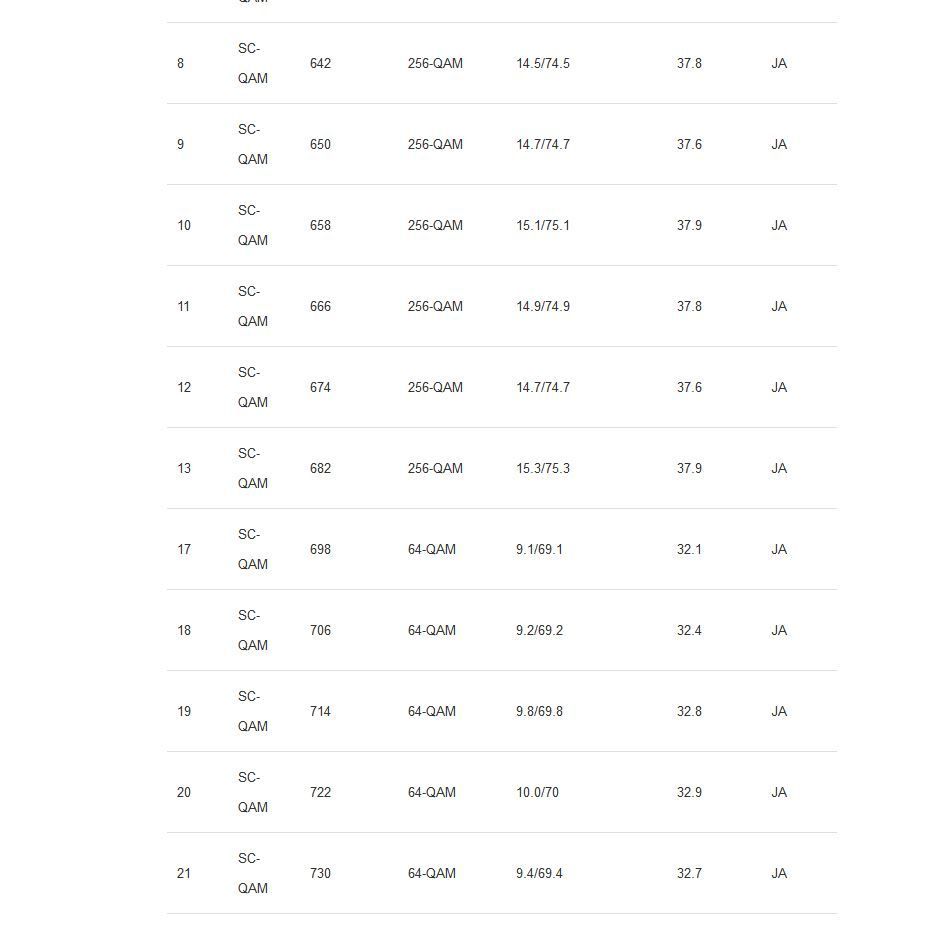The width and height of the screenshot is (925, 925).
Task: Select the 32.1 MER value
Action: click(x=689, y=550)
